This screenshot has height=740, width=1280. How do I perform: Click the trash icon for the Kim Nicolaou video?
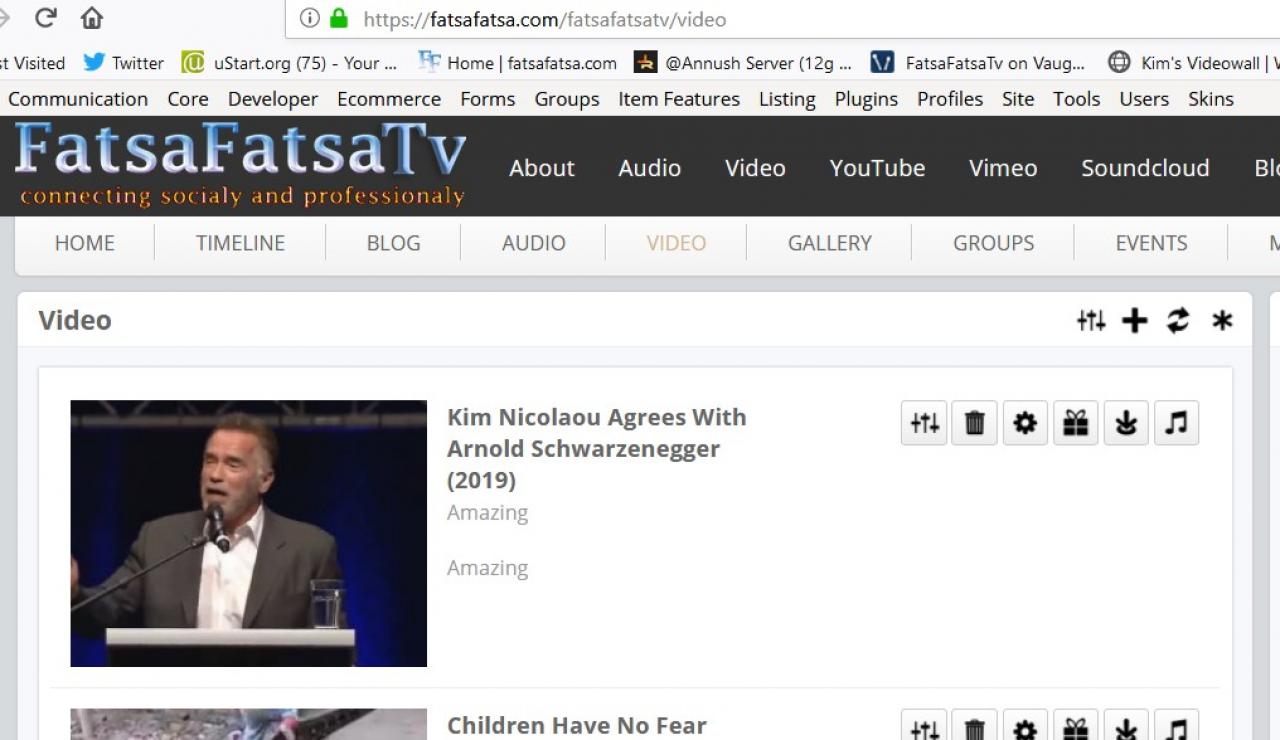point(974,424)
